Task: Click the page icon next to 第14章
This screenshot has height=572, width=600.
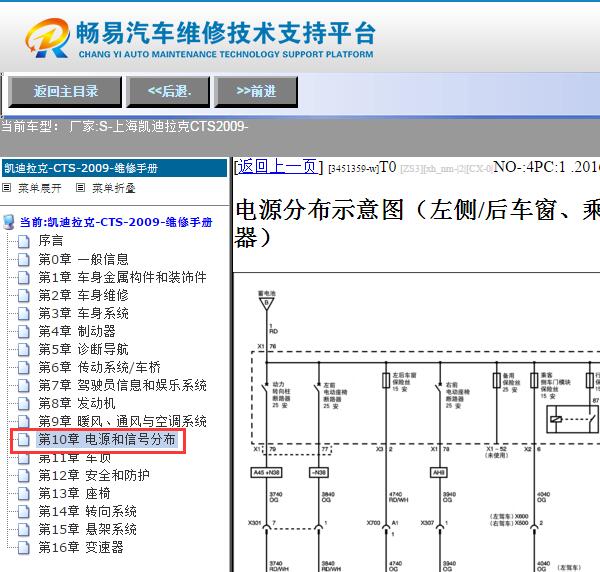Action: coord(24,511)
